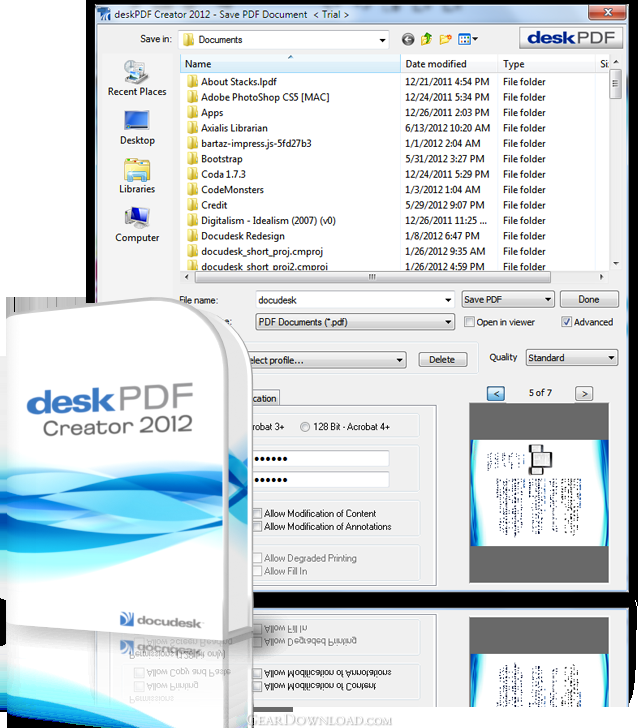Screen dimensions: 638x728
Task: Sort the list by Name column
Action: coord(290,64)
